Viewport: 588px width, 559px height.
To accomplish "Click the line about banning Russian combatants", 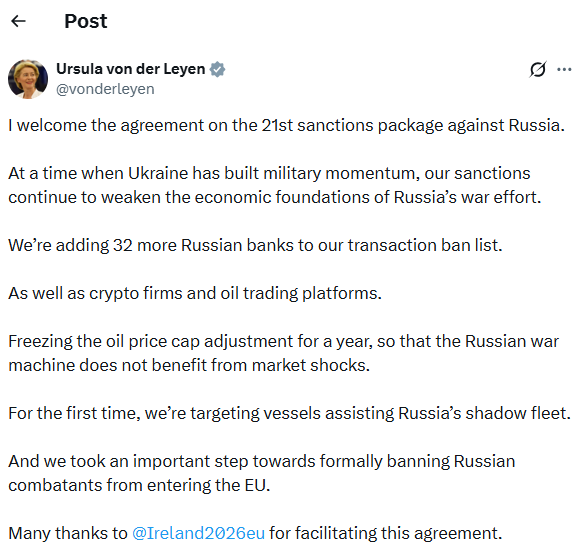I will (262, 461).
